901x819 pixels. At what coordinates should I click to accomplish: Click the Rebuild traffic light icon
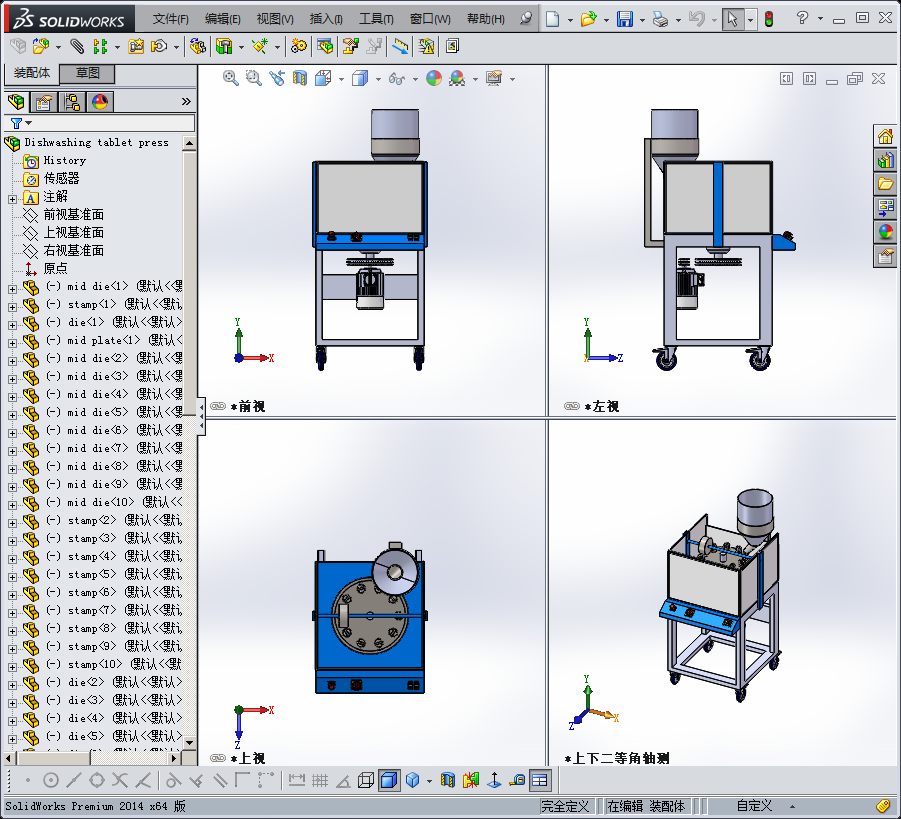point(769,19)
